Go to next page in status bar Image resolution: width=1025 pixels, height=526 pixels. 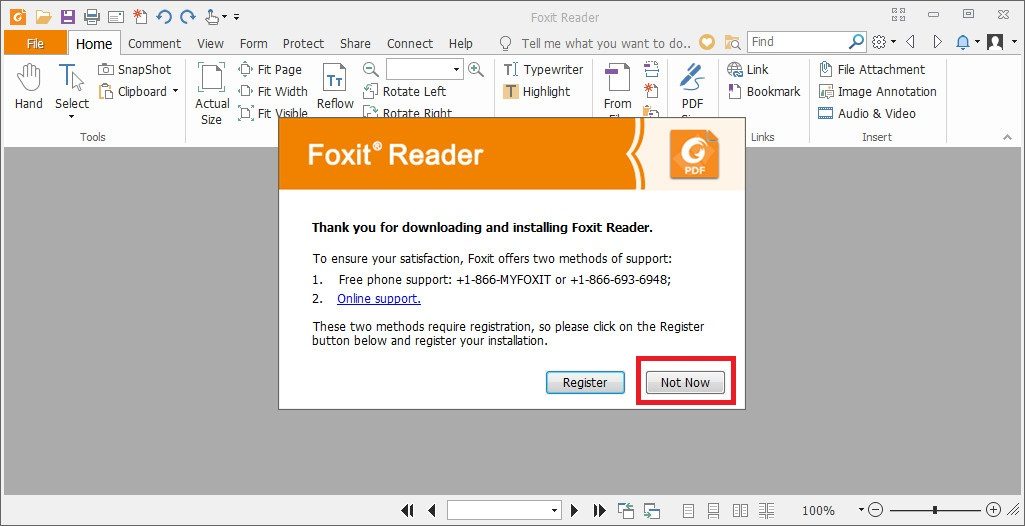click(575, 510)
